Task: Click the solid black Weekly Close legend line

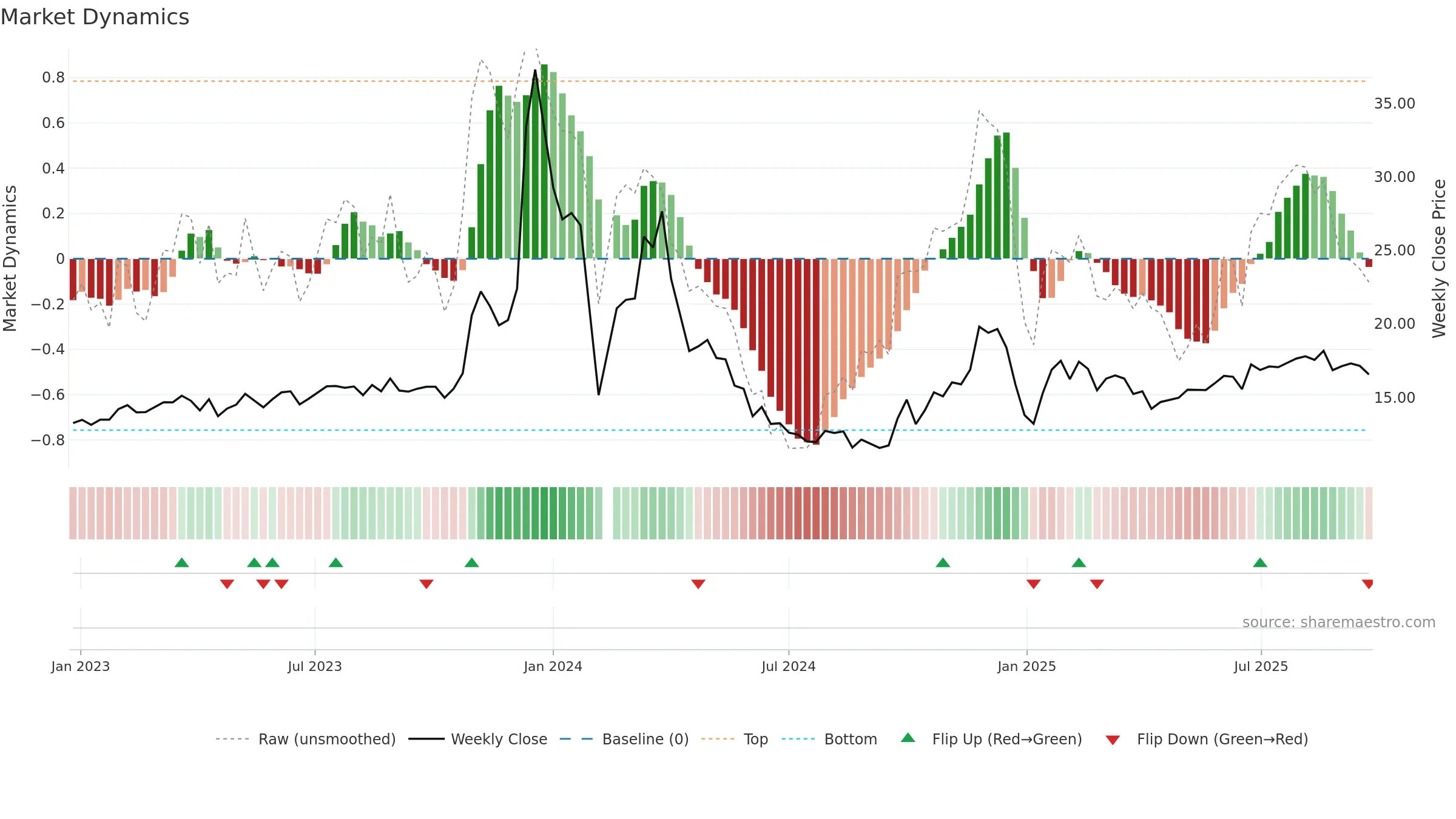Action: point(426,739)
